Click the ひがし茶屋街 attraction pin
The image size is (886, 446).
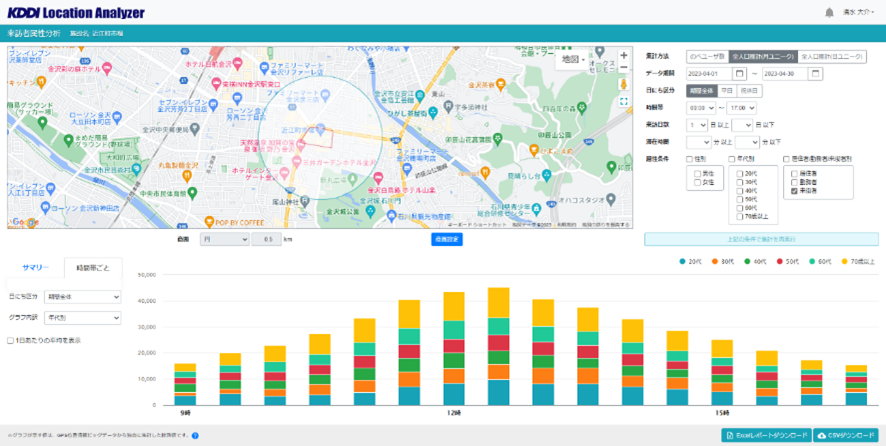point(433,112)
